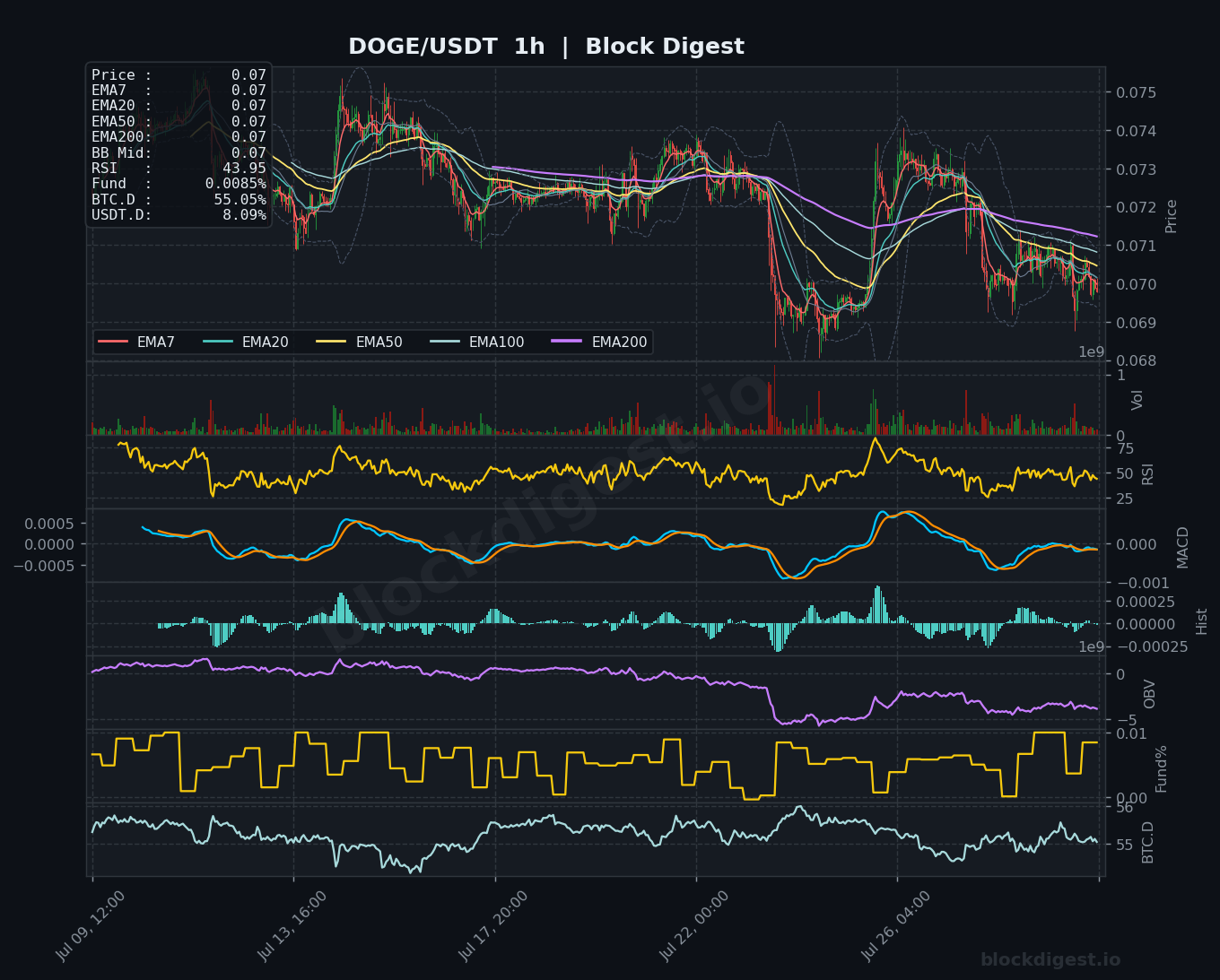This screenshot has height=980, width=1220.
Task: Click the BTC.D y-axis label
Action: (x=1147, y=842)
